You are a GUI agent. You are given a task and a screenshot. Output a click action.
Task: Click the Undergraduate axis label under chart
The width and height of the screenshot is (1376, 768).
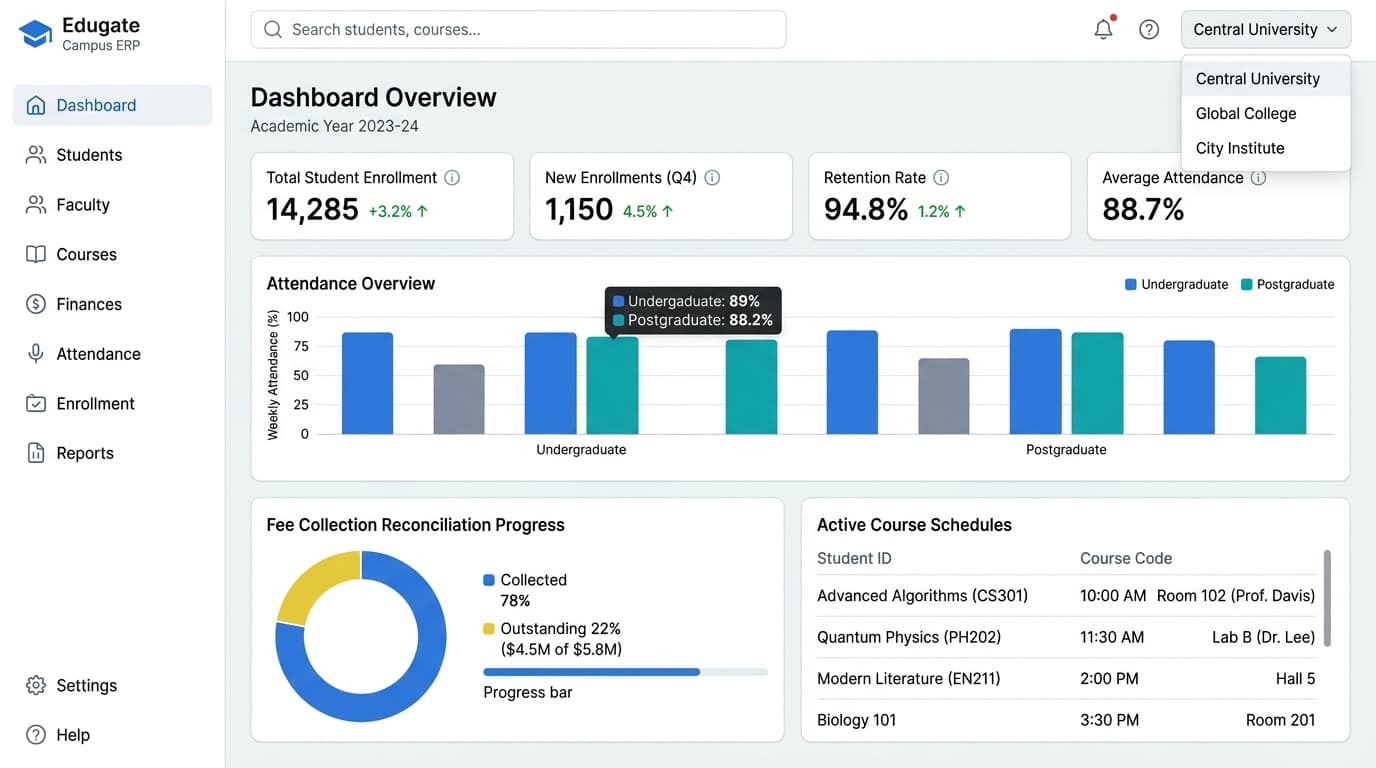tap(581, 450)
